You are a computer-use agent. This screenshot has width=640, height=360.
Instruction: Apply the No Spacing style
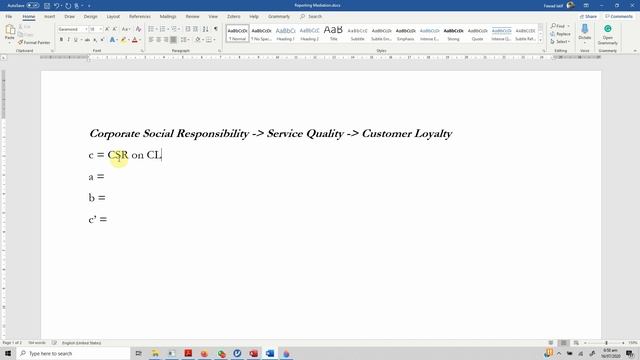(x=261, y=34)
